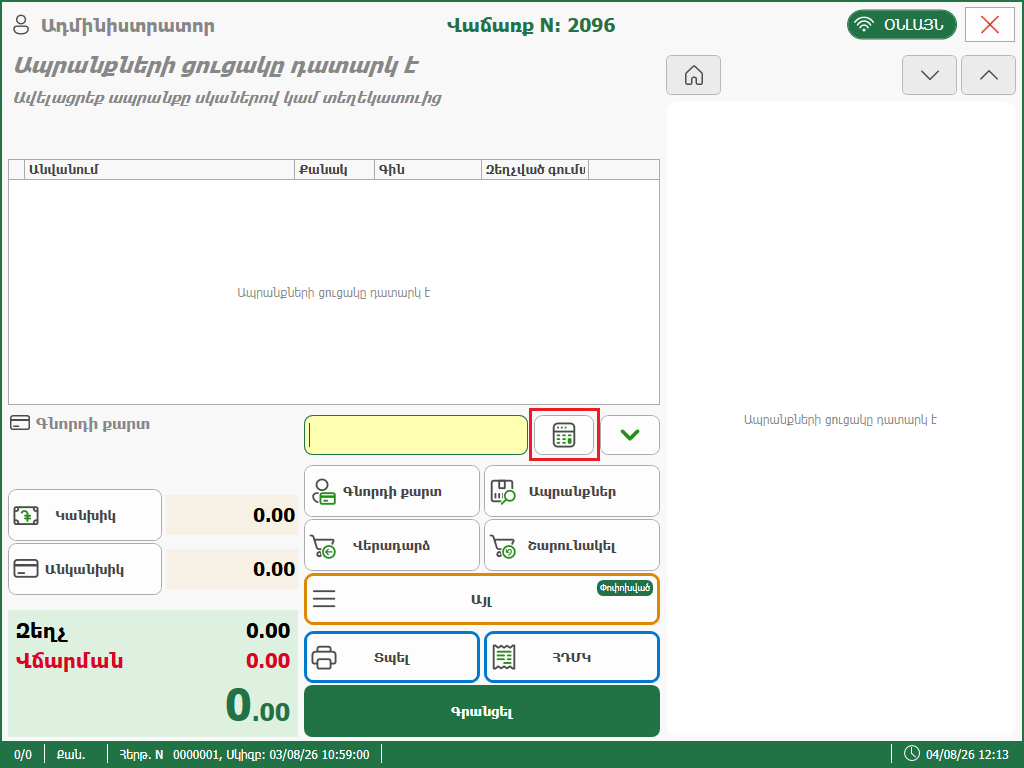Viewport: 1024px width, 768px height.
Task: Open the on-screen keypad calculator icon
Action: (x=564, y=435)
